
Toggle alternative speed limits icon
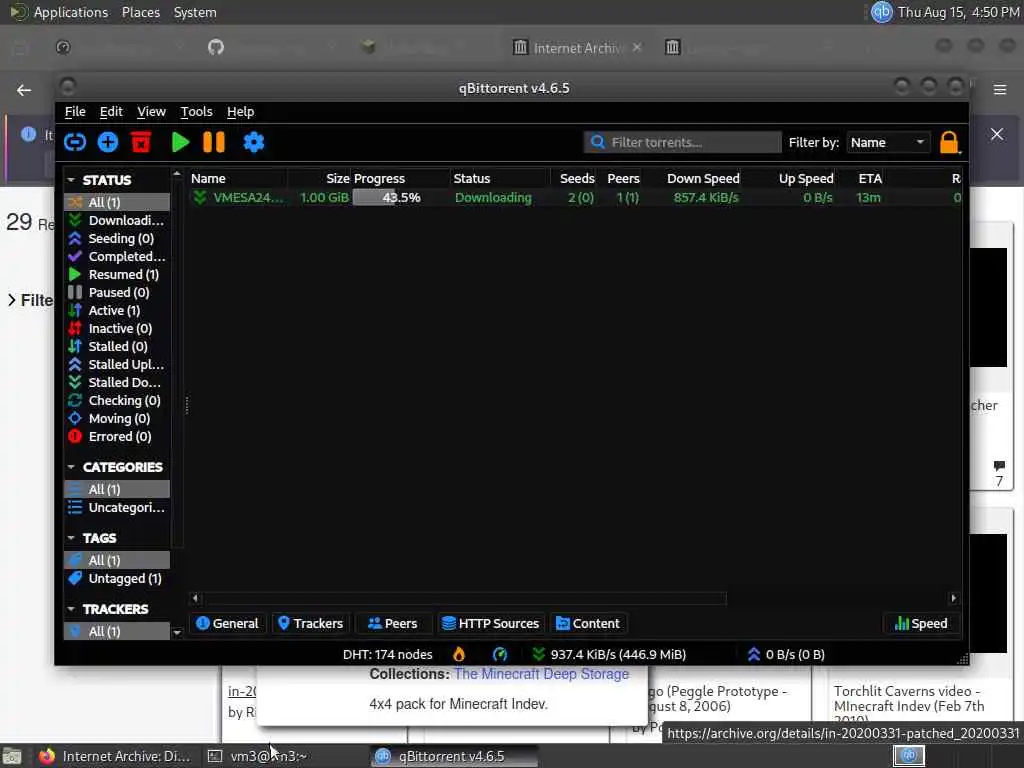pyautogui.click(x=500, y=654)
